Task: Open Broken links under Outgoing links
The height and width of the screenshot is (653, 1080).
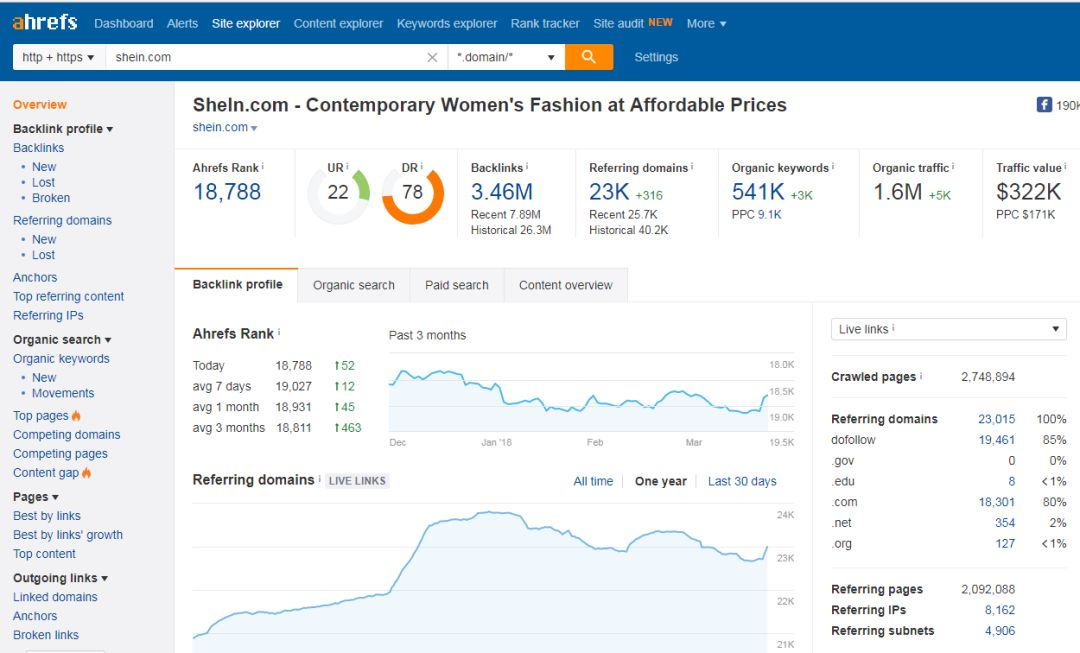Action: (x=45, y=635)
